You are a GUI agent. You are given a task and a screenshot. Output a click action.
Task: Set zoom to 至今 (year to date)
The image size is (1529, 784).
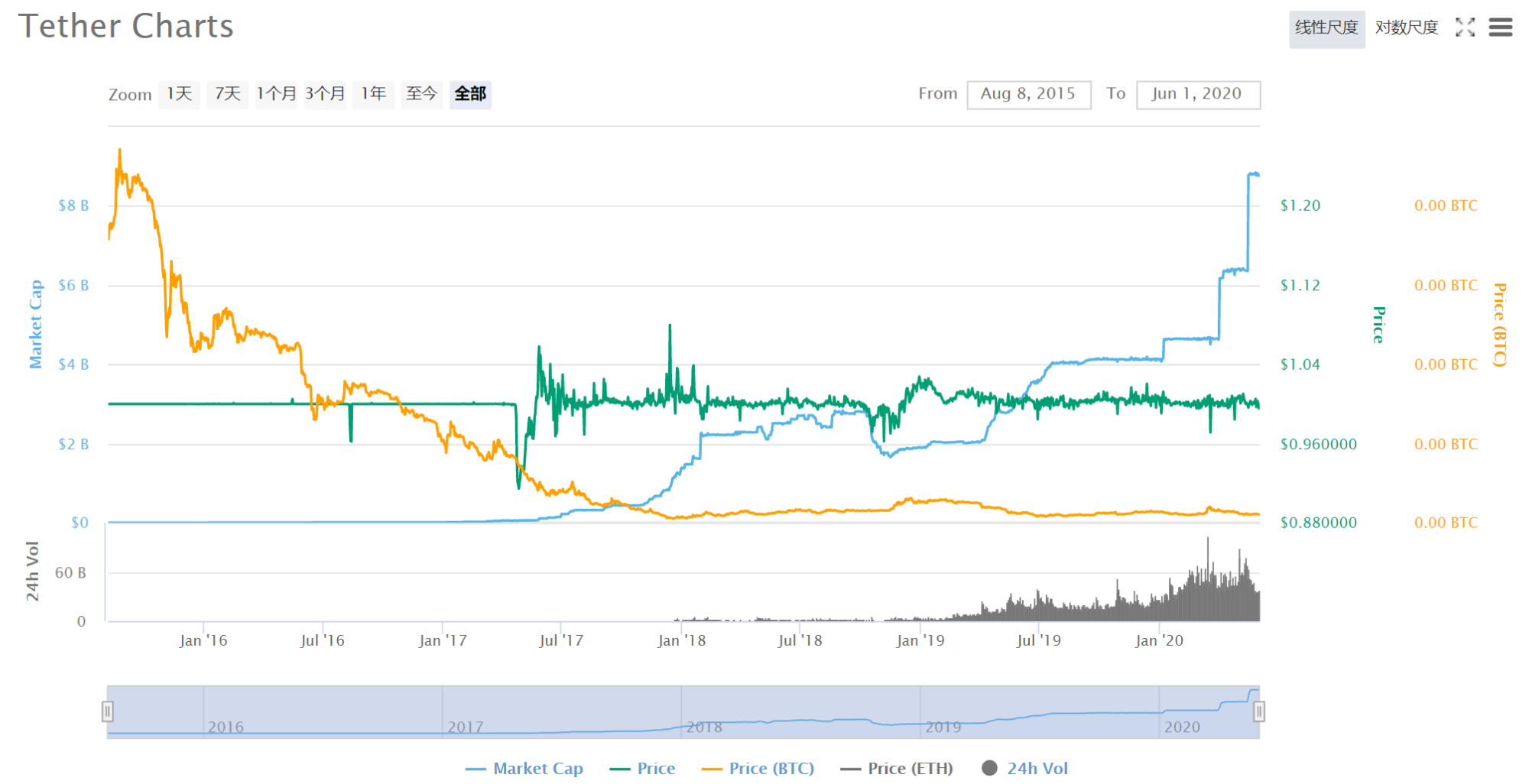click(x=422, y=94)
